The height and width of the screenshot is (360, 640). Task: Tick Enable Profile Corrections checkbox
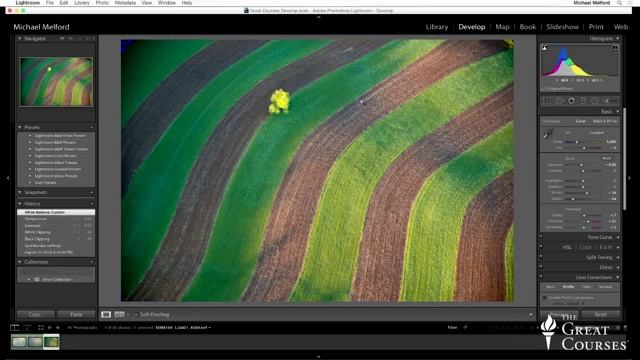click(544, 298)
